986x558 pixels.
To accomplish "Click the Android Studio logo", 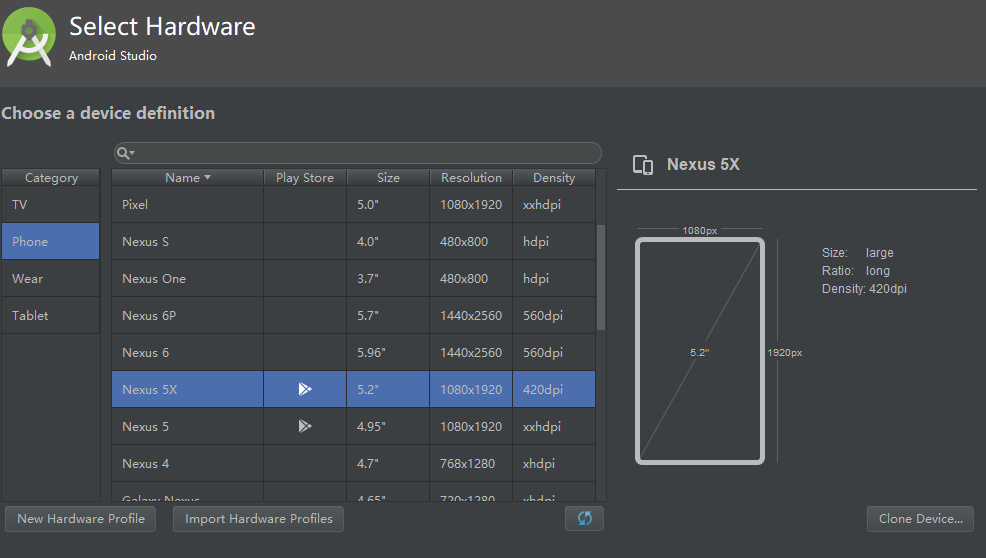I will pyautogui.click(x=29, y=37).
